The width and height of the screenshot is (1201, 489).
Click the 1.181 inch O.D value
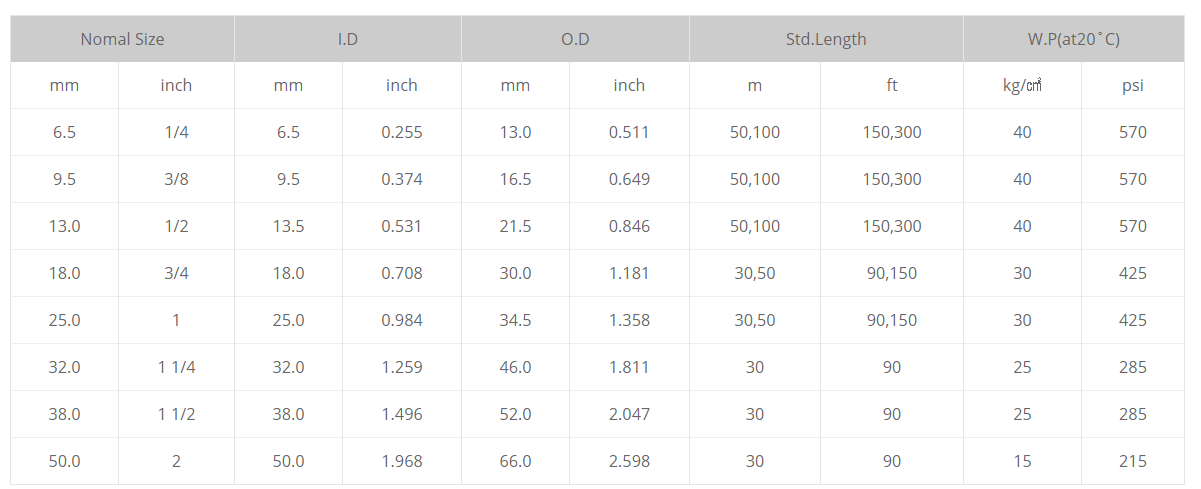pyautogui.click(x=629, y=274)
